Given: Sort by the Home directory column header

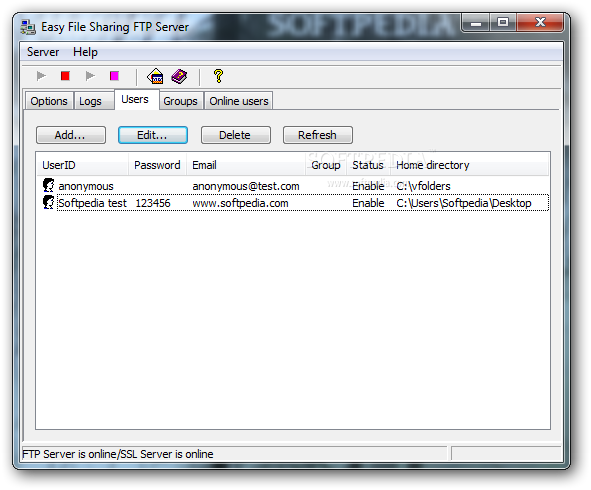Looking at the screenshot, I should [x=470, y=165].
